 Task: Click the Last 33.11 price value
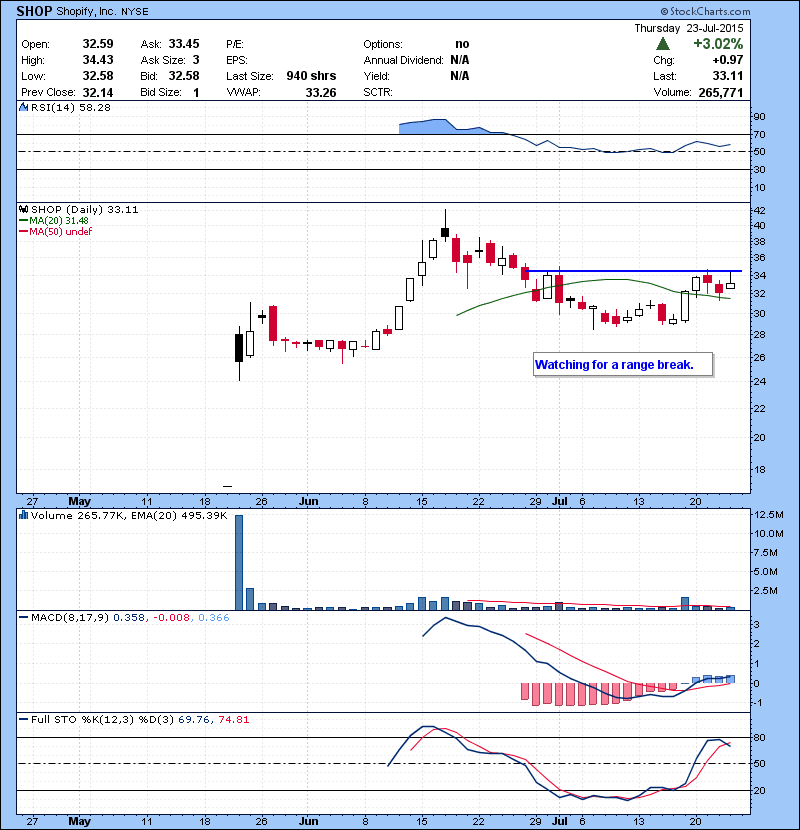tap(727, 76)
